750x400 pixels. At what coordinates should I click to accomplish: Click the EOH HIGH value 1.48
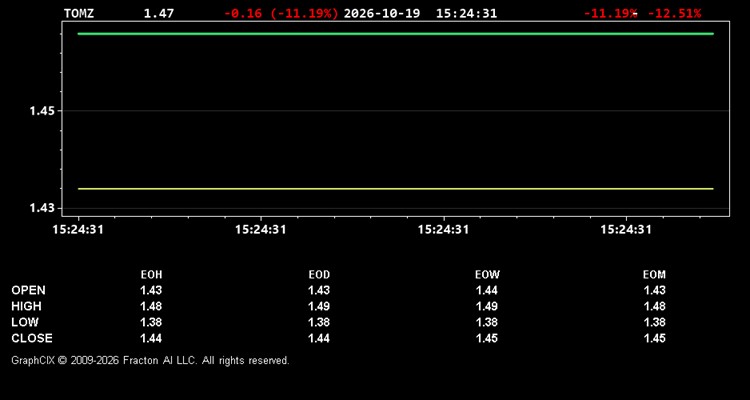(151, 306)
